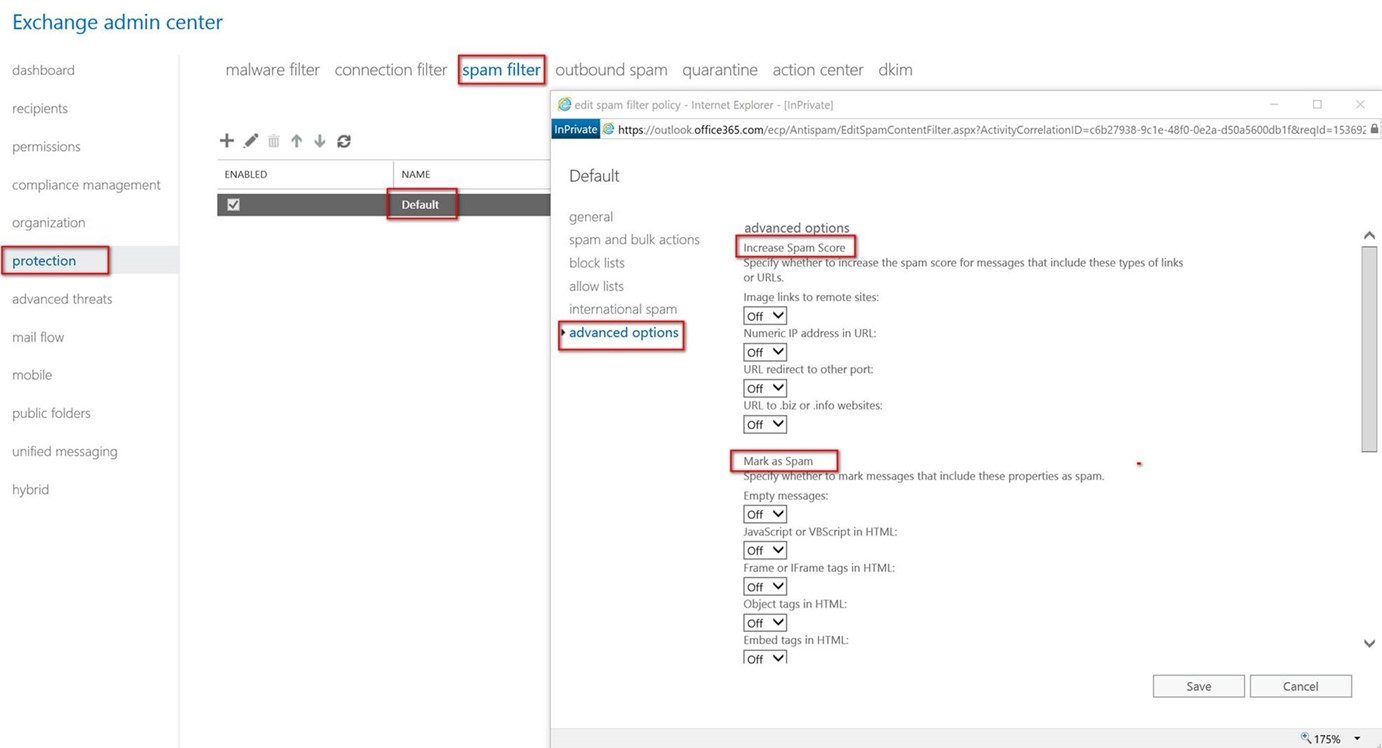Viewport: 1382px width, 748px height.
Task: Switch to malware filter tab
Action: click(x=272, y=70)
